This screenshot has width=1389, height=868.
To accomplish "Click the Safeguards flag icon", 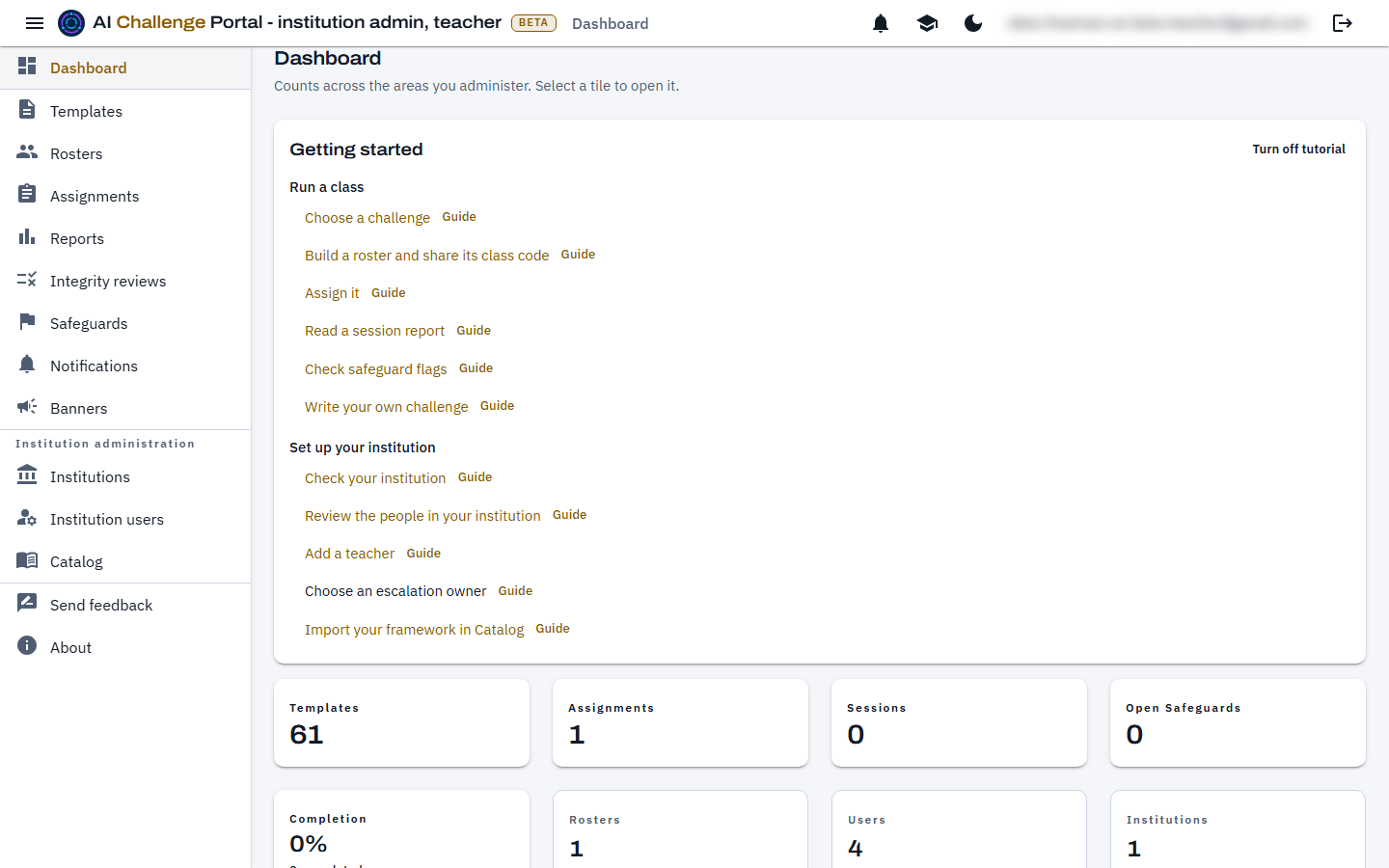I will (27, 322).
